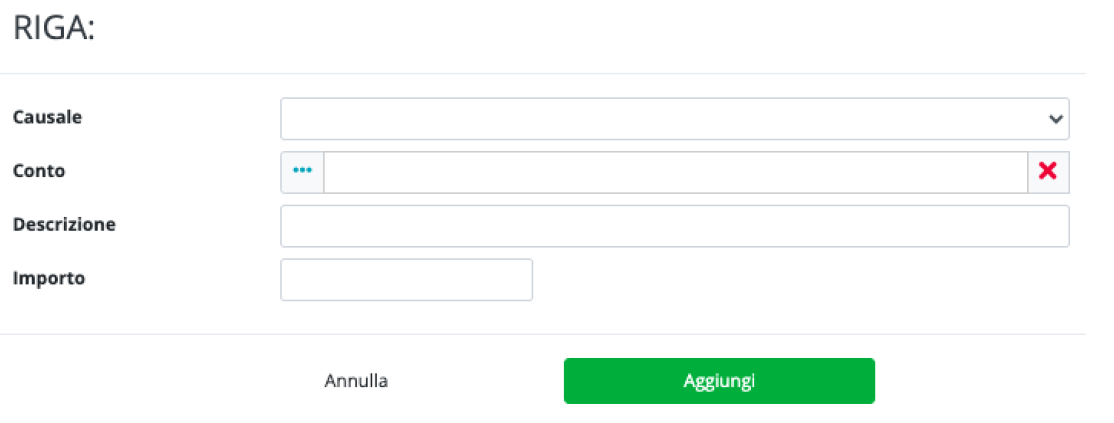Focus the Conto text field
This screenshot has height=423, width=1114.
pyautogui.click(x=675, y=171)
